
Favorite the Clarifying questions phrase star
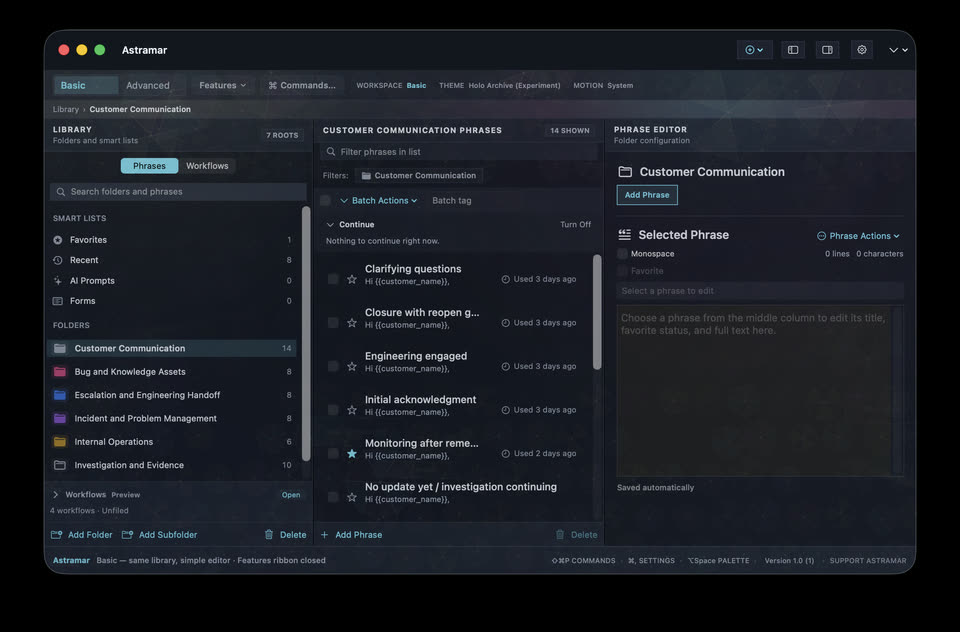coord(352,279)
